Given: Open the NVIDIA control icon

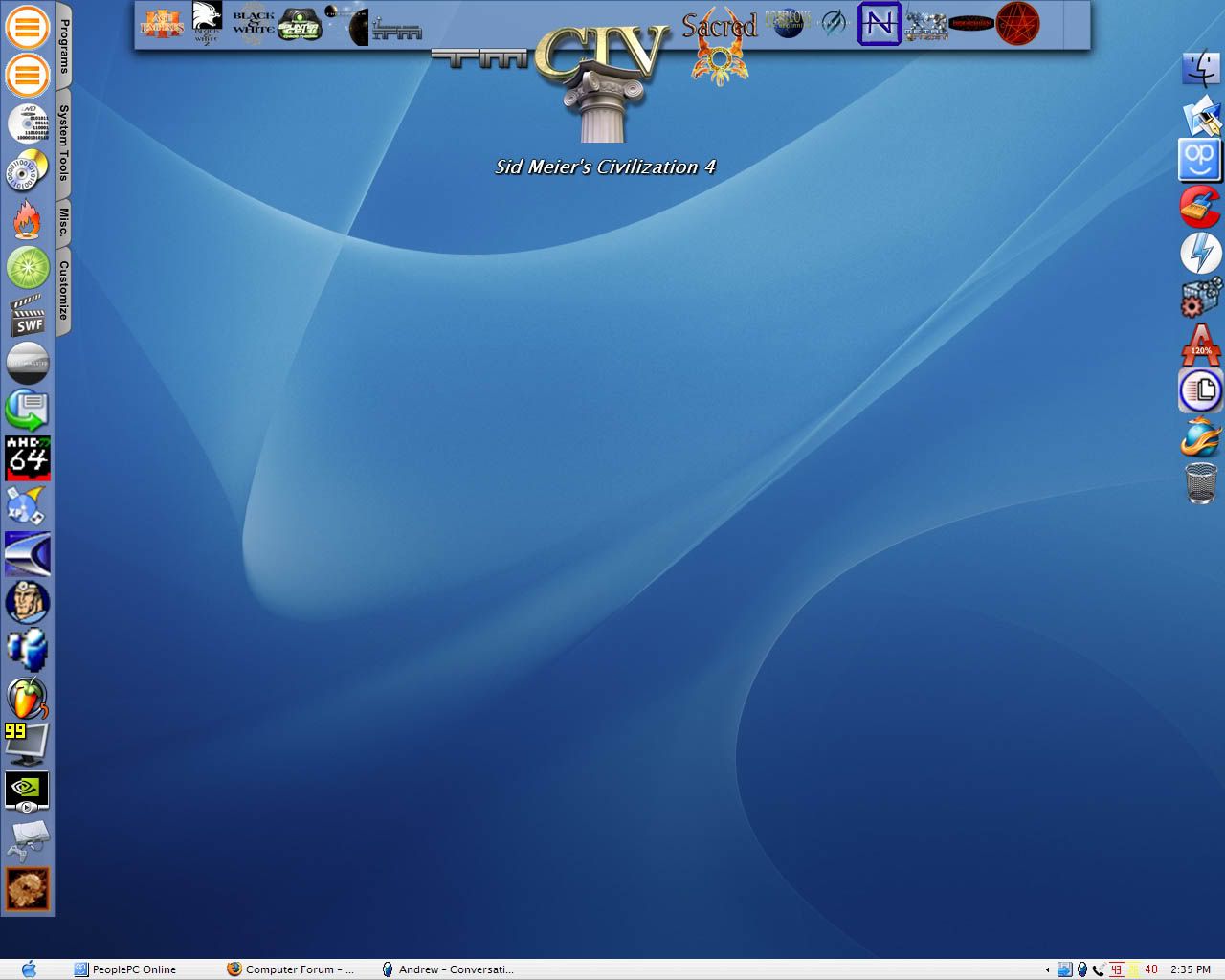Looking at the screenshot, I should tap(28, 793).
